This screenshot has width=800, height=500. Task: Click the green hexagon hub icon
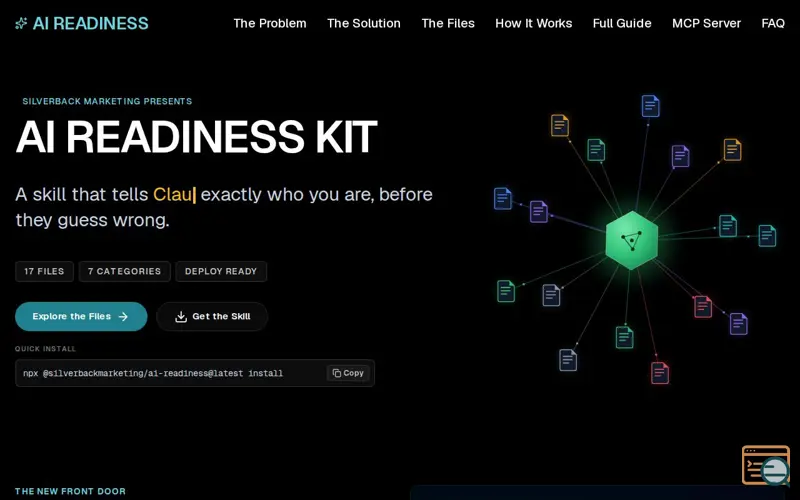632,240
